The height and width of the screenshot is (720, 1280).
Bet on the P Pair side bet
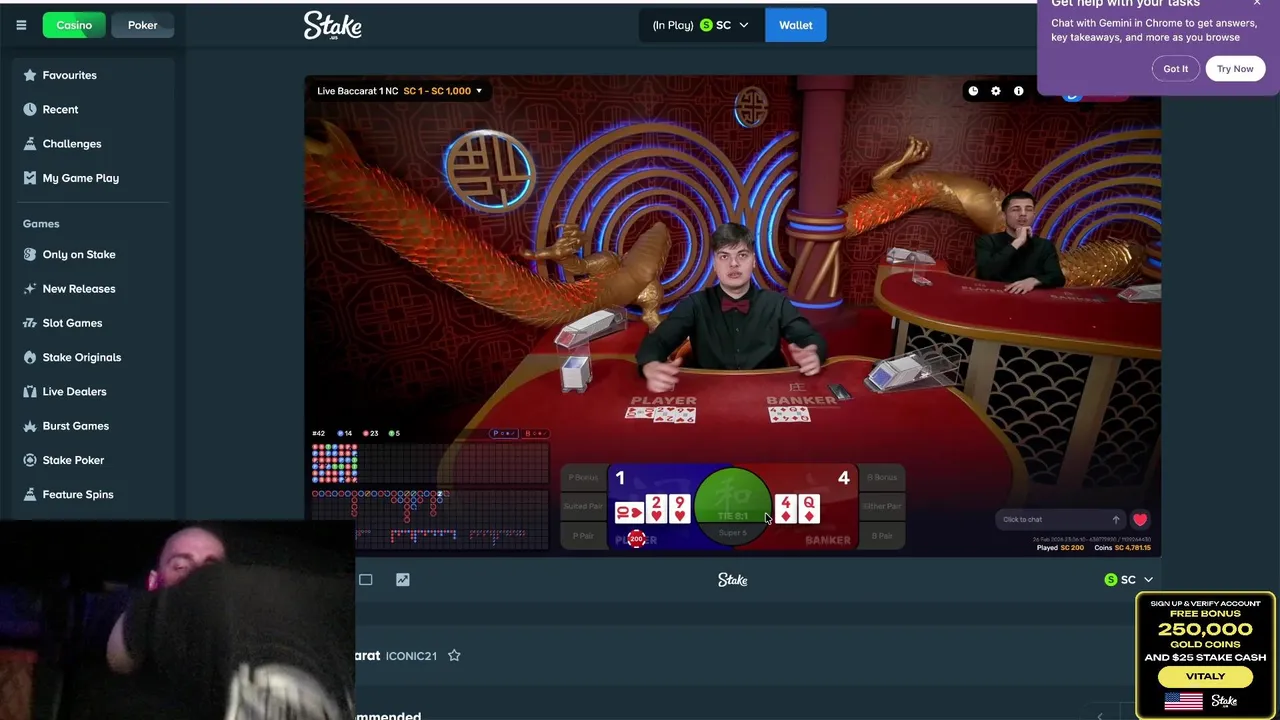583,535
